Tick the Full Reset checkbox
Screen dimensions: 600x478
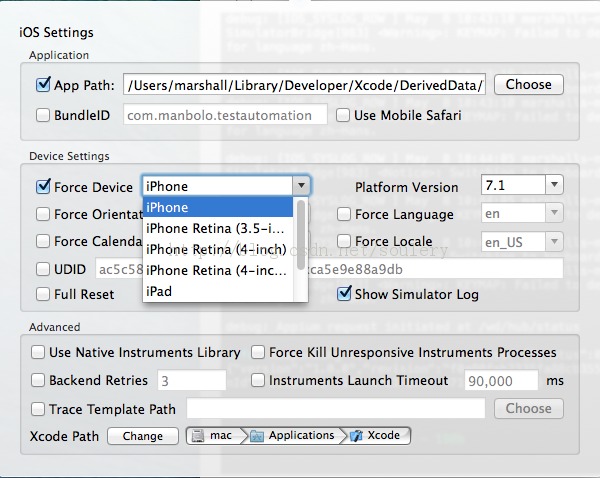pos(43,294)
